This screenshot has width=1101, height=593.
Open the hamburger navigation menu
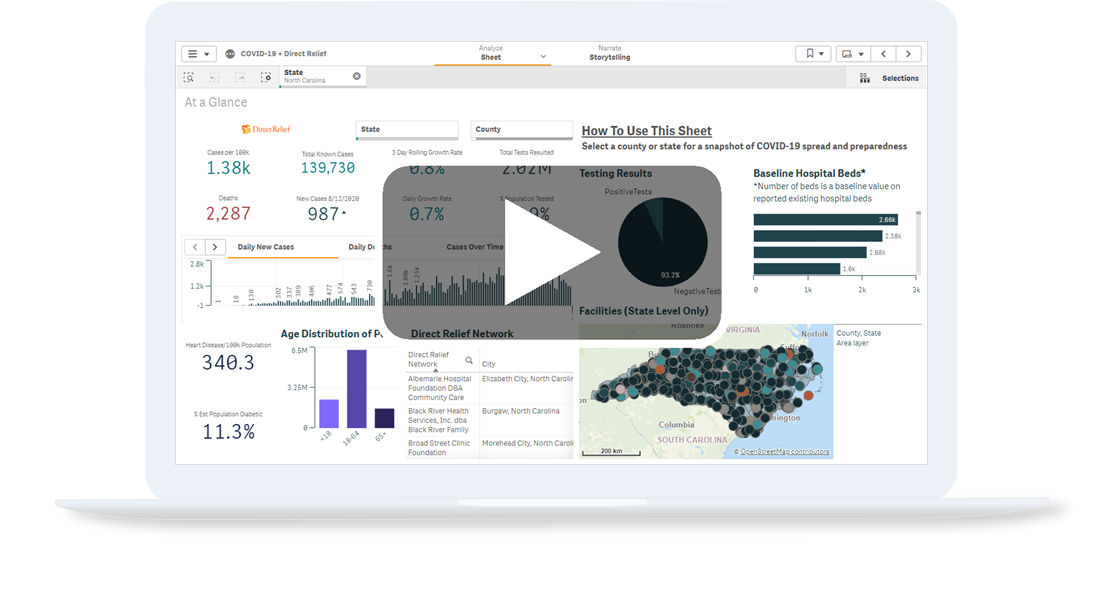(x=199, y=54)
